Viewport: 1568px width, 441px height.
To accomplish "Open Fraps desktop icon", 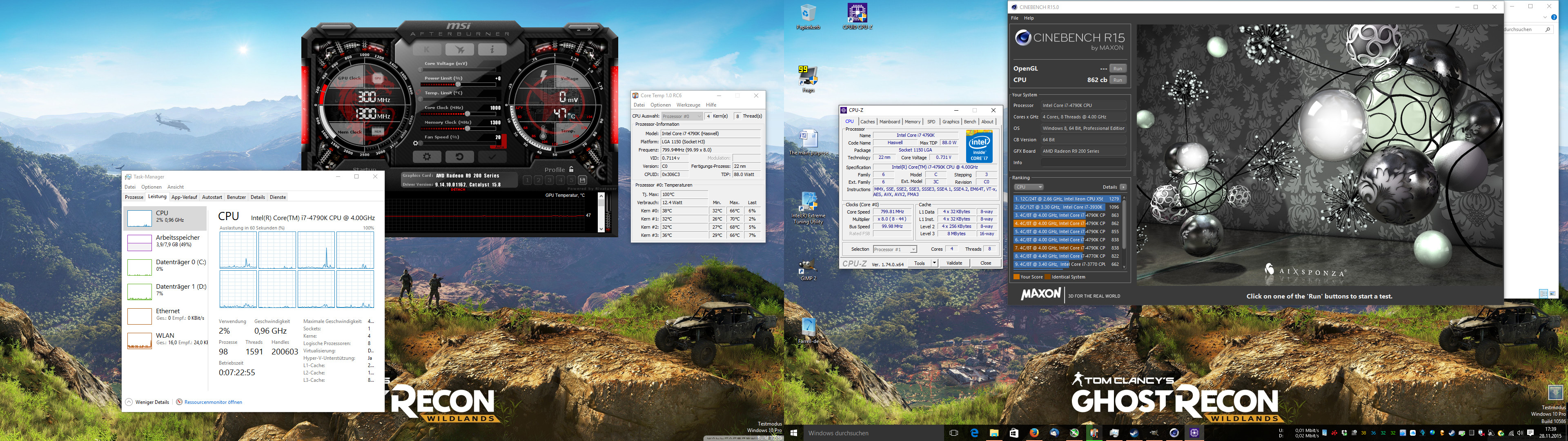I will point(808,80).
